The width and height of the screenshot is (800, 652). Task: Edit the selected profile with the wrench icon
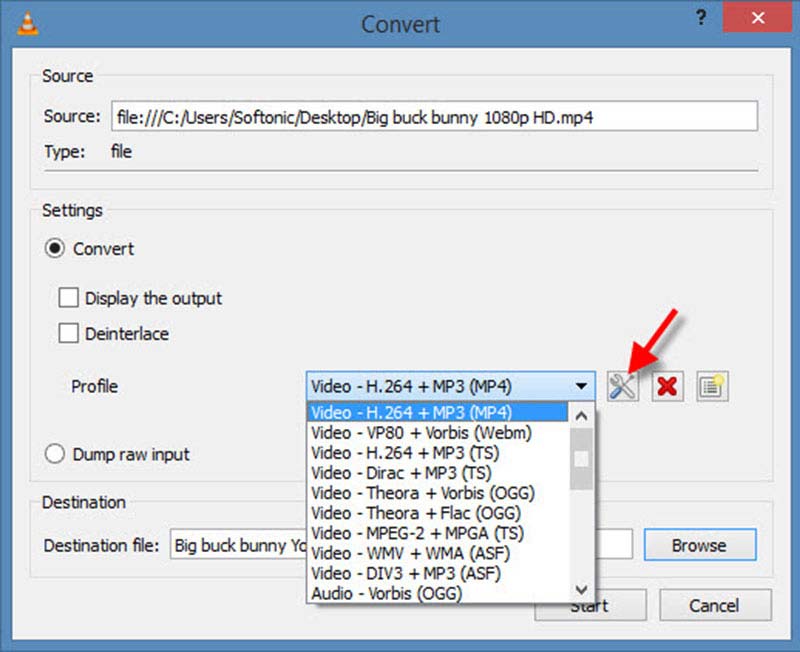622,386
